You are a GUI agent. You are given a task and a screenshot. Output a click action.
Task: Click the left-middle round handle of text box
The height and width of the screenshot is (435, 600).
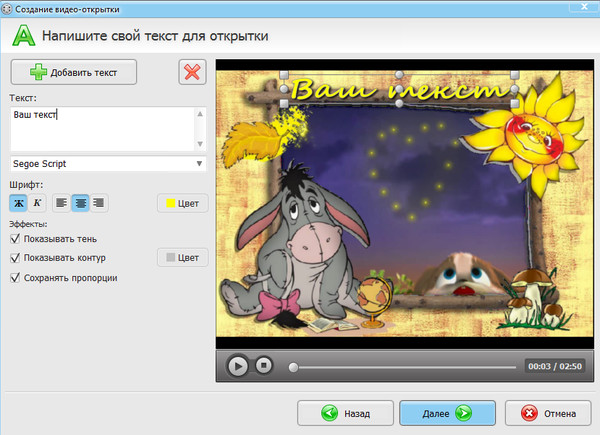click(x=284, y=89)
